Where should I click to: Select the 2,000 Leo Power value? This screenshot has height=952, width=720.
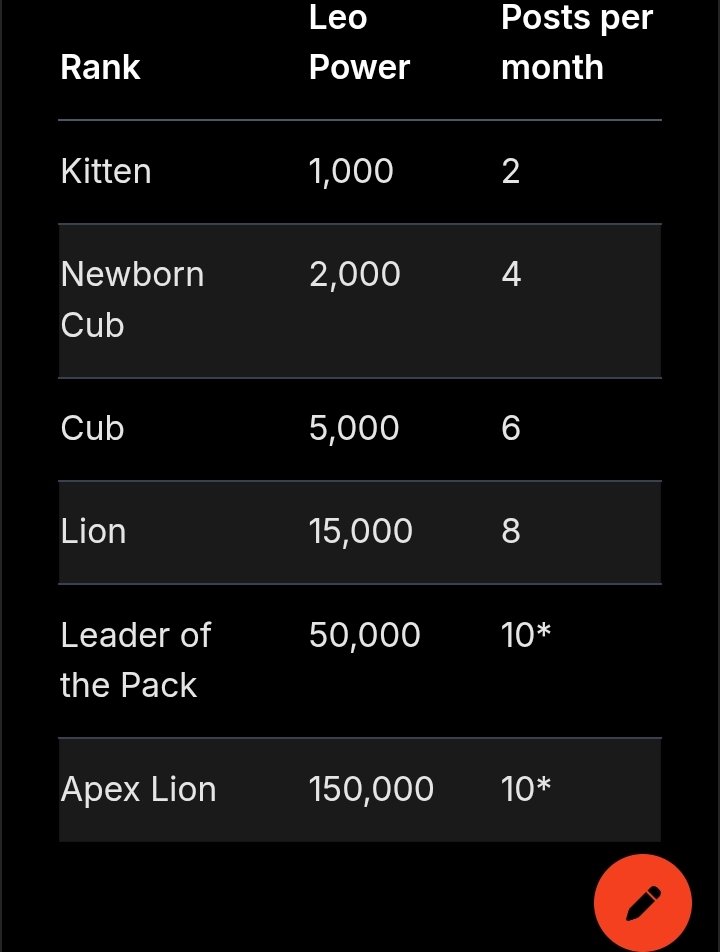coord(355,274)
